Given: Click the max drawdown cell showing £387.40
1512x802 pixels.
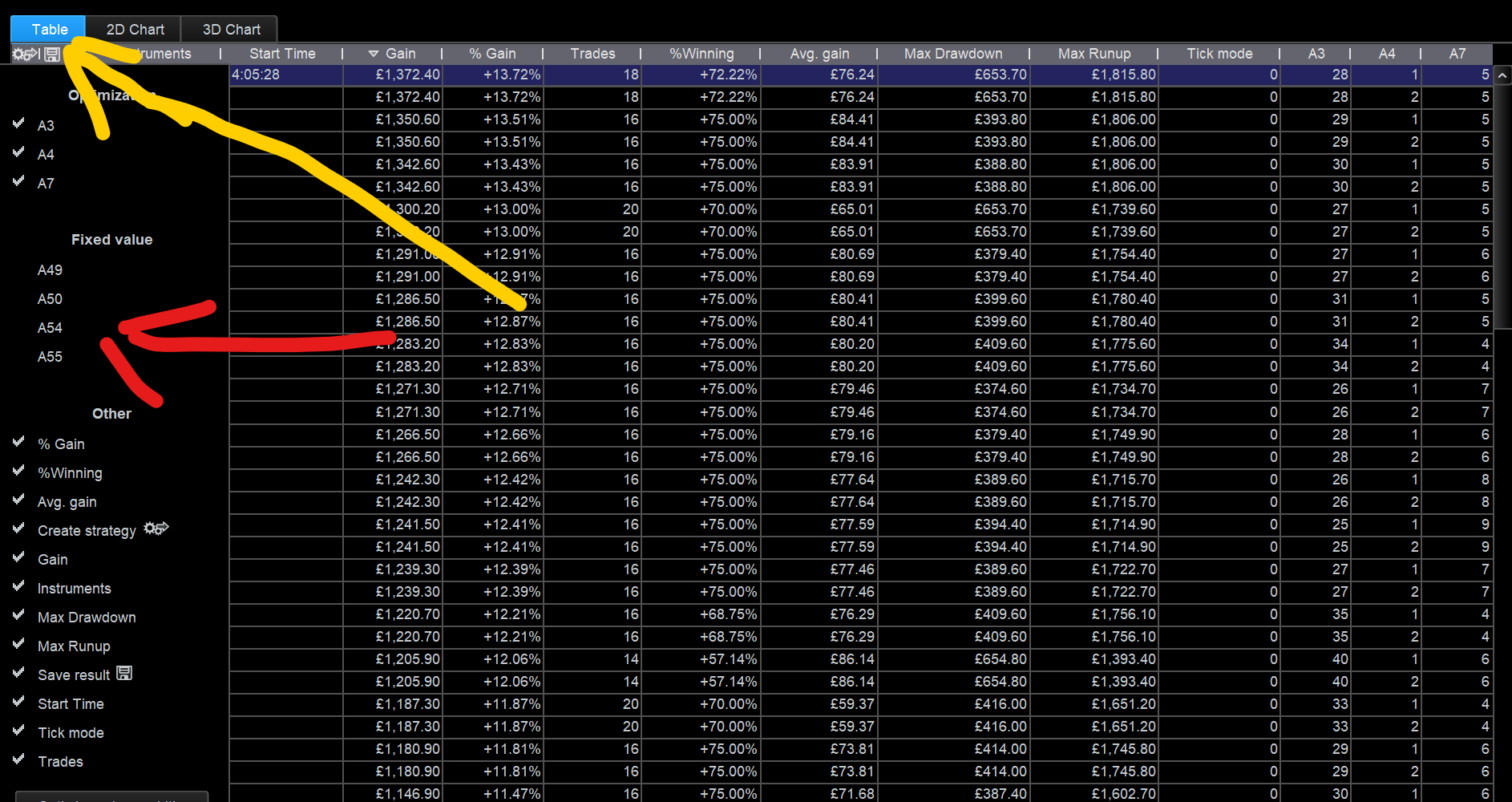Looking at the screenshot, I should point(954,793).
